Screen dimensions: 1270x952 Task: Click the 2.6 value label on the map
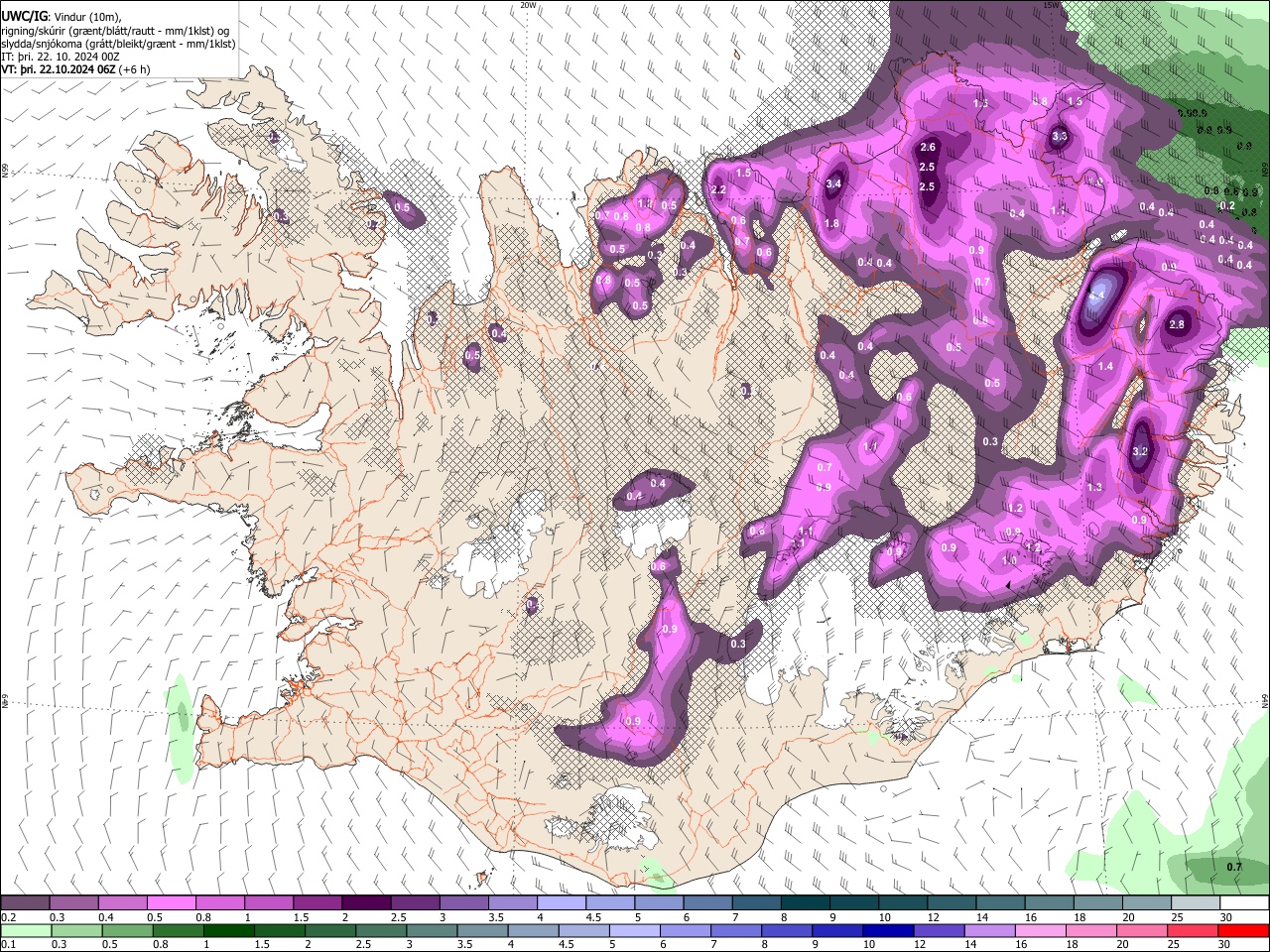click(x=928, y=147)
